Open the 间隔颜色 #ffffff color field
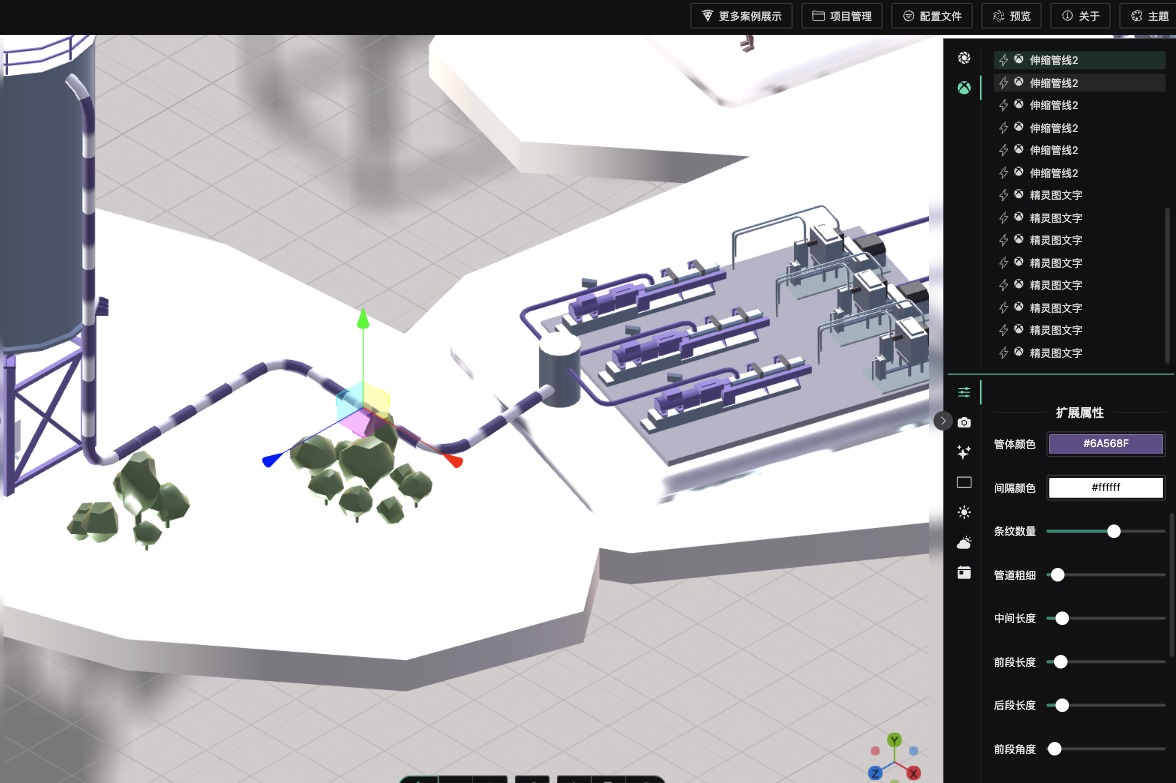Viewport: 1176px width, 783px height. 1105,488
